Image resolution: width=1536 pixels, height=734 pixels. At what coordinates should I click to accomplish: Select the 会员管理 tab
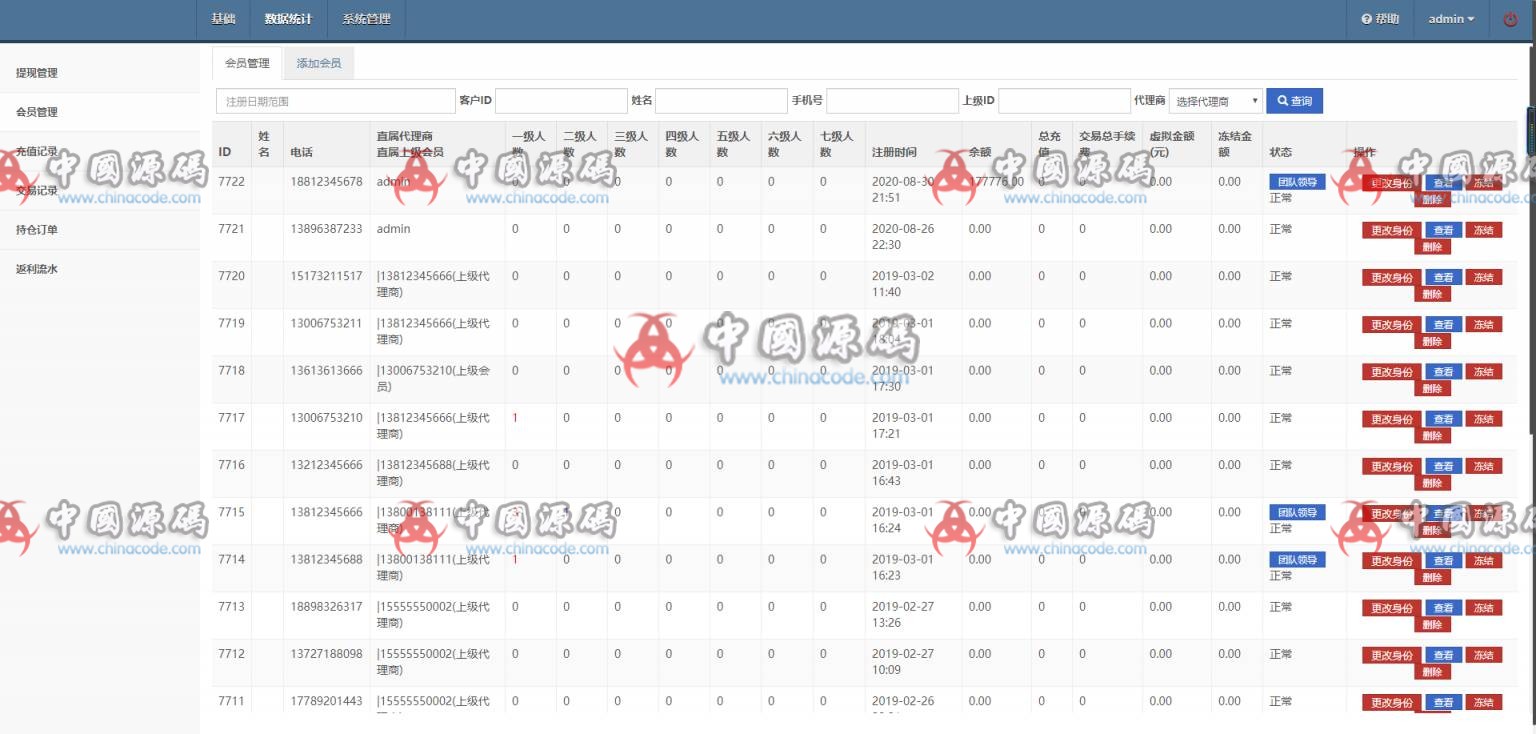(x=247, y=63)
